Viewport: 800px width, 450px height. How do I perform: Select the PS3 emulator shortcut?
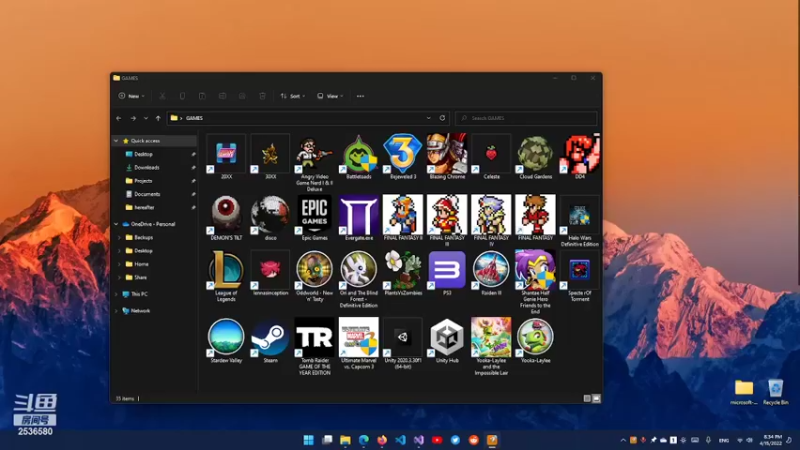tap(447, 273)
